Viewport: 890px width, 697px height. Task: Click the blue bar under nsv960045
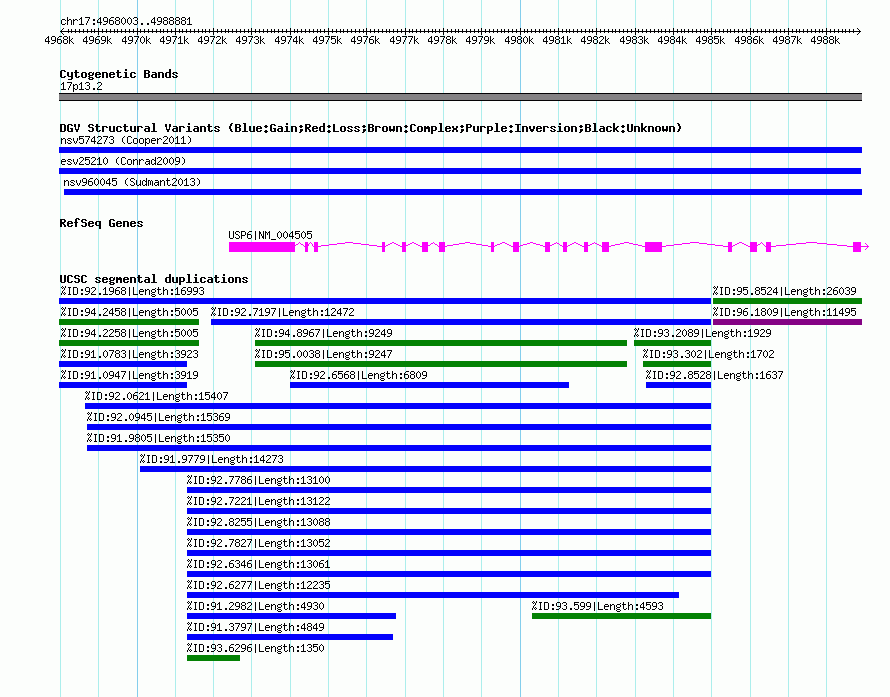click(x=463, y=192)
